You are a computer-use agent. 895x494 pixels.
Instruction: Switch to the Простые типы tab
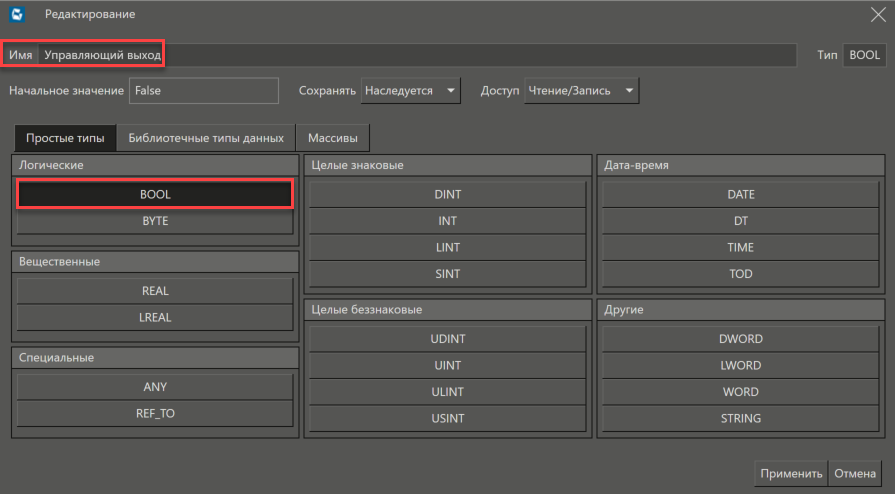pos(65,138)
